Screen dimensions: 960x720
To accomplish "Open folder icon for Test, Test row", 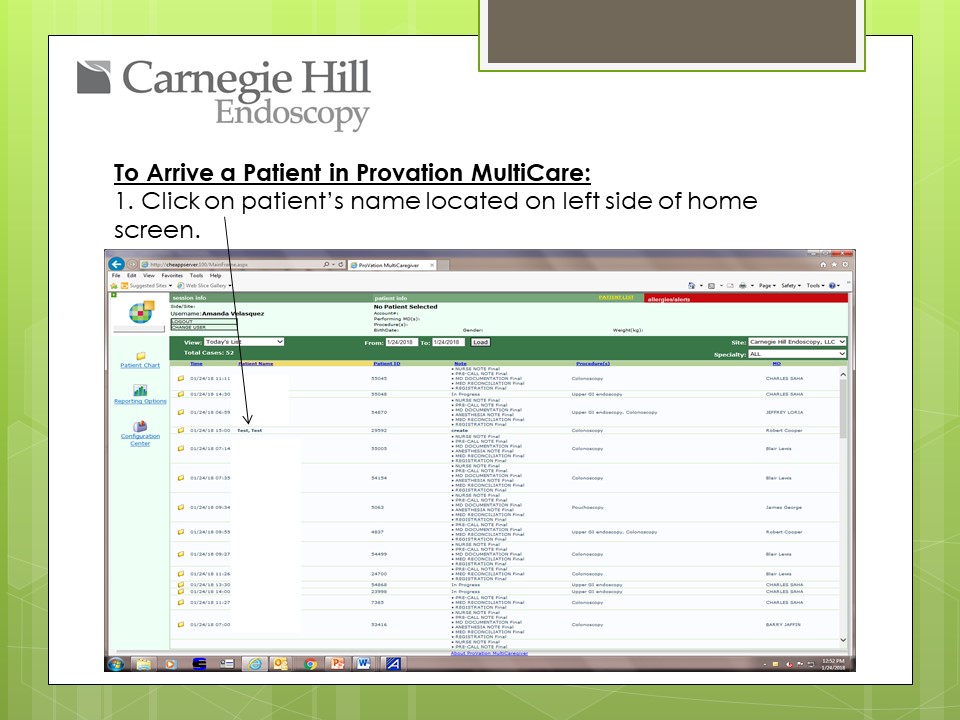I will [181, 430].
